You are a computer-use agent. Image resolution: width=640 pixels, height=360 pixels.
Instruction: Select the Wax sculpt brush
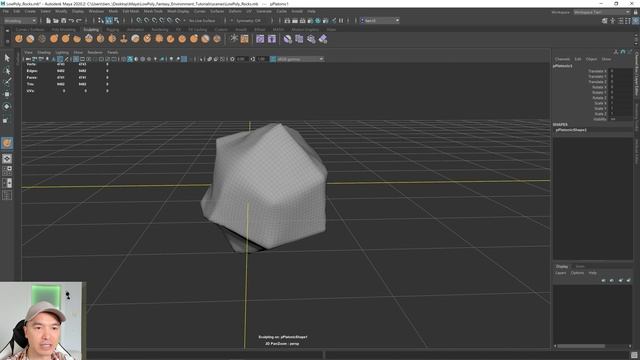click(136, 39)
